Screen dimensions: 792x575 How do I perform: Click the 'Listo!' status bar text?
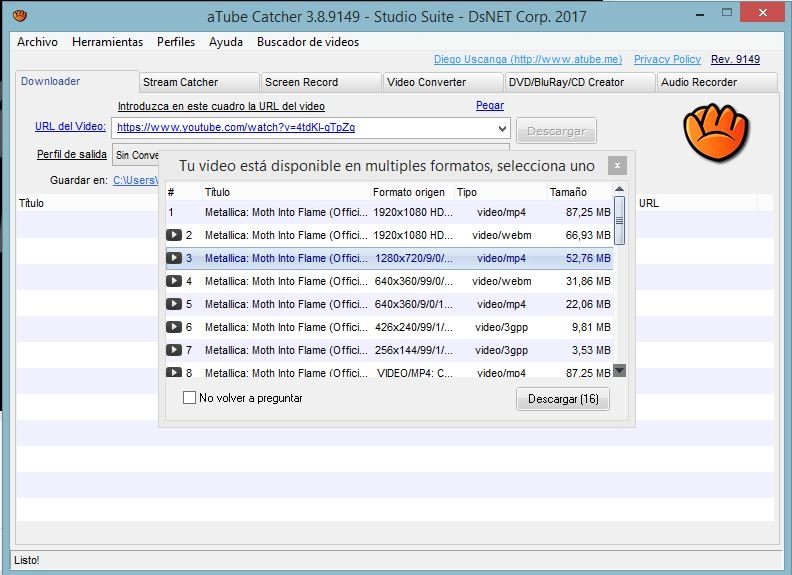27,560
